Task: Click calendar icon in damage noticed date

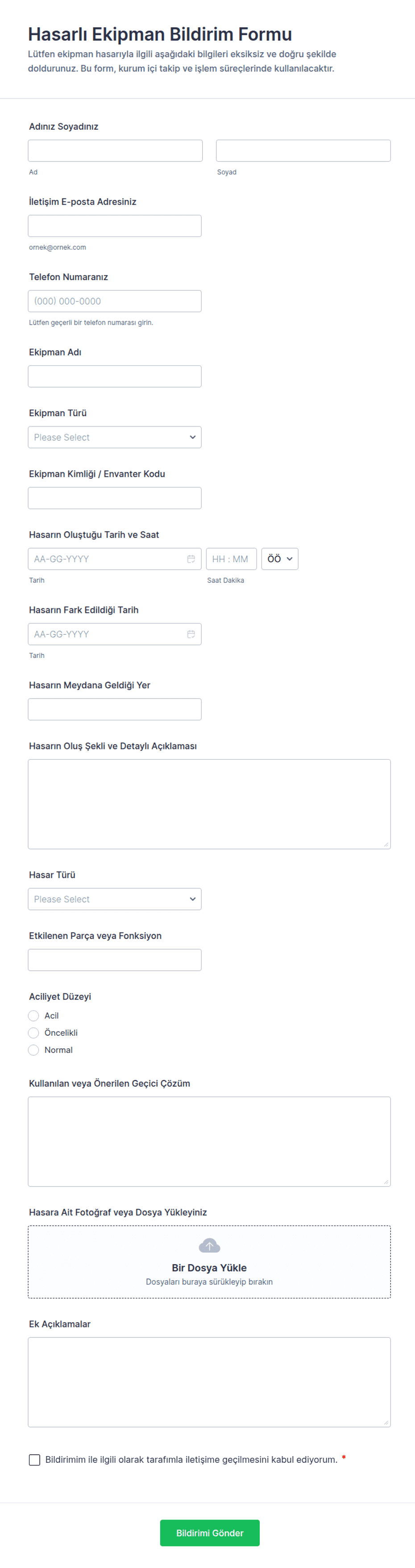Action: 191,634
